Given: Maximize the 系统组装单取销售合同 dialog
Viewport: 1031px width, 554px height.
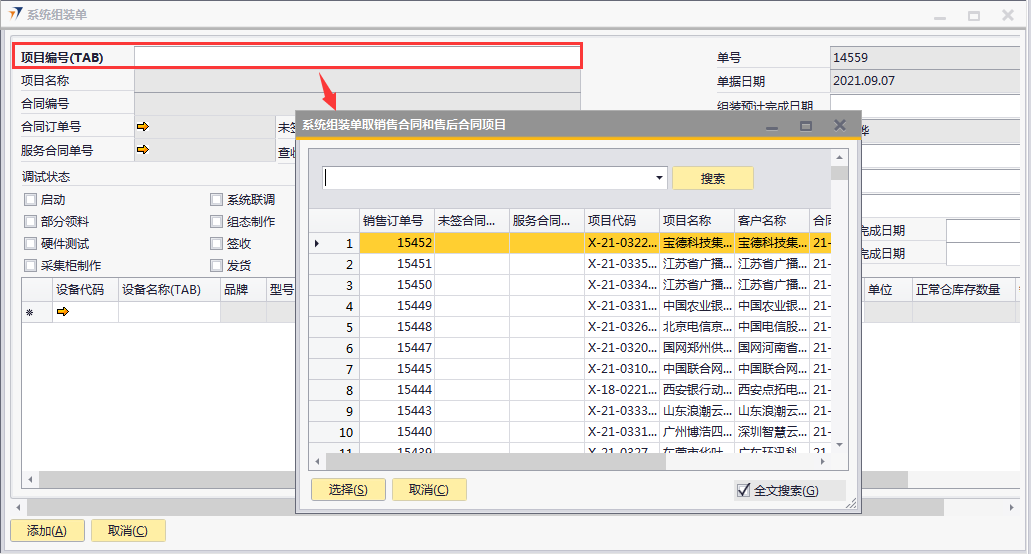Looking at the screenshot, I should tap(806, 126).
